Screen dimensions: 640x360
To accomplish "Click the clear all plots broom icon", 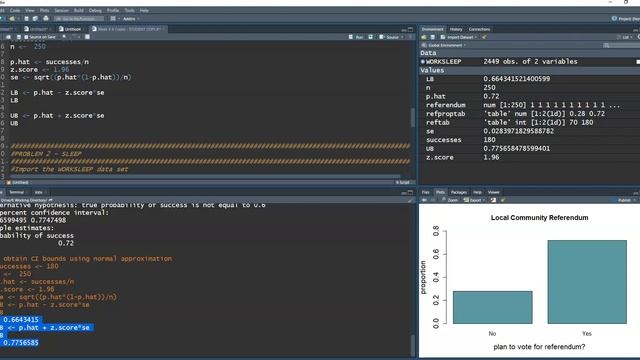I will pos(503,200).
